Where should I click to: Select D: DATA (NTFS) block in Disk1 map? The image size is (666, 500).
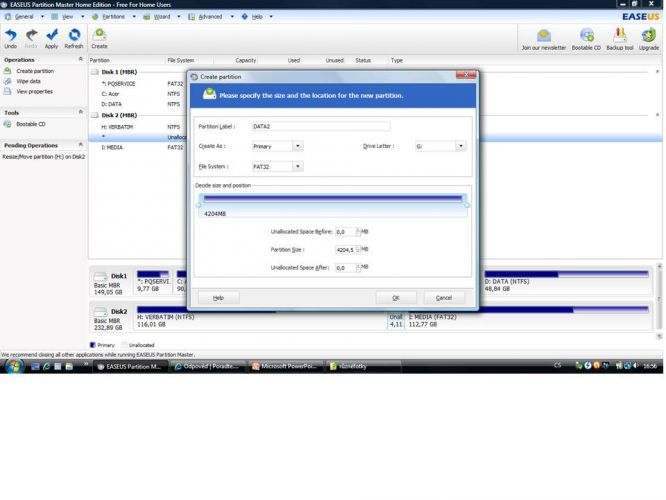tap(567, 282)
